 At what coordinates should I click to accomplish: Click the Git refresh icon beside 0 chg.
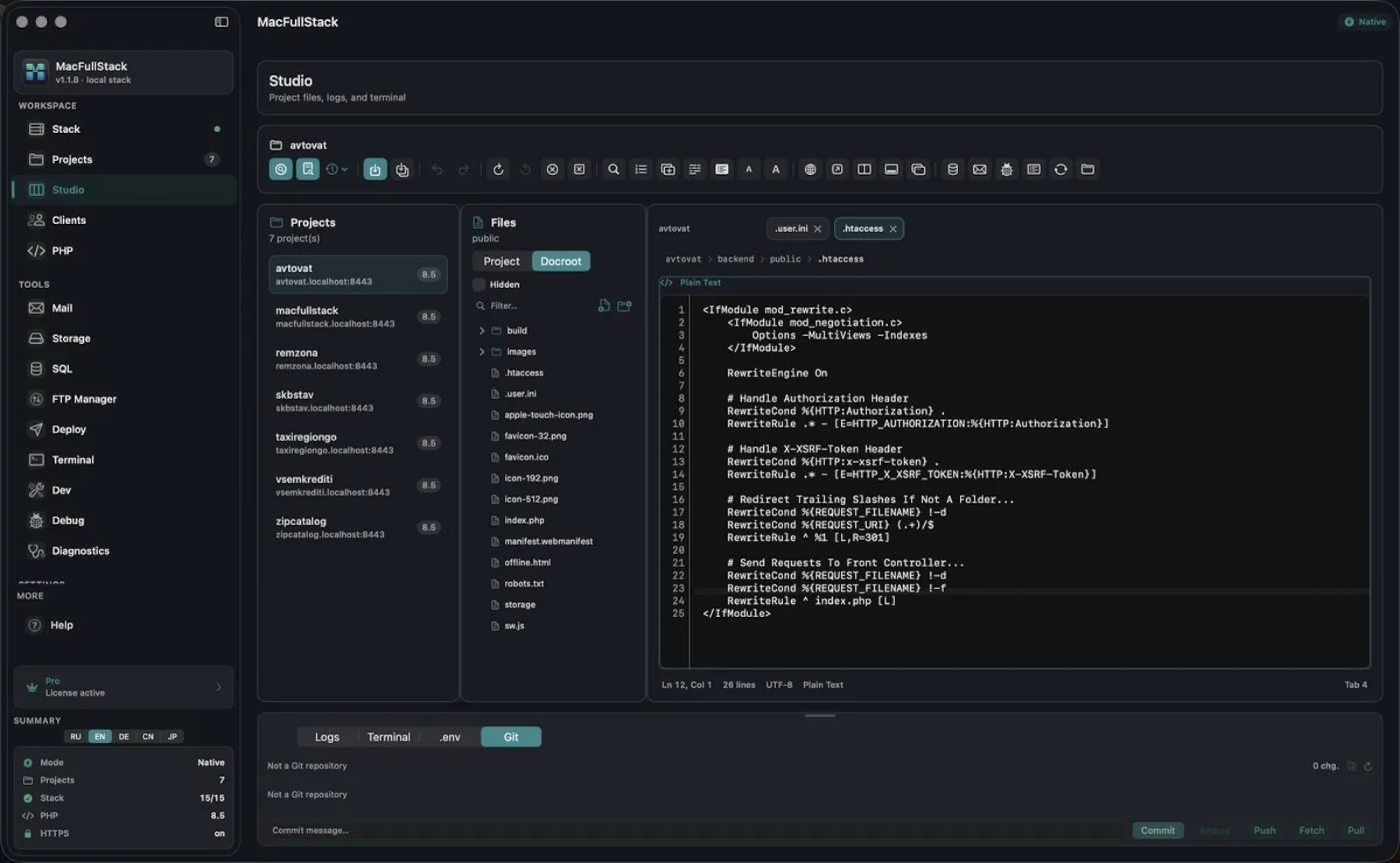[x=1368, y=766]
